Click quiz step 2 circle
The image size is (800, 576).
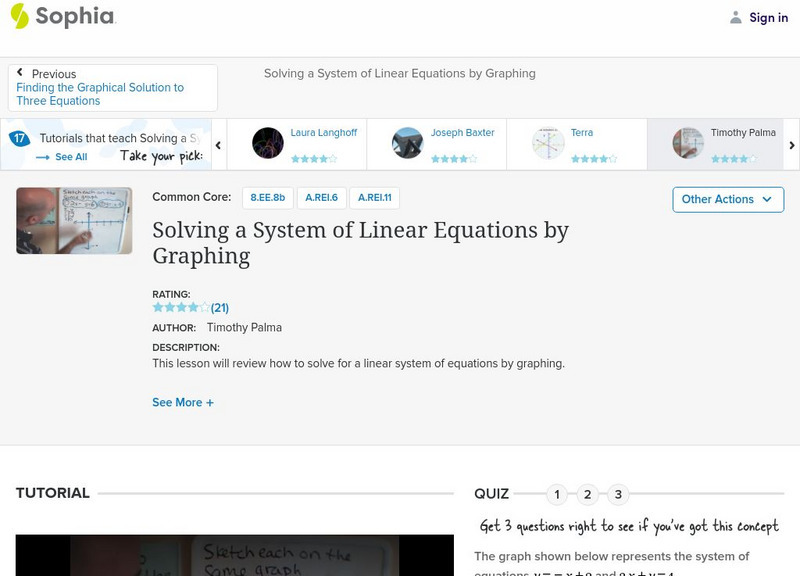coord(588,494)
